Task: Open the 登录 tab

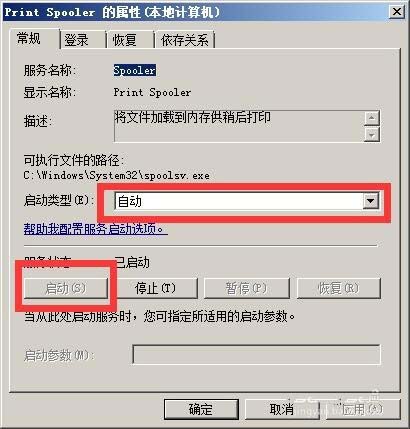Action: point(76,40)
